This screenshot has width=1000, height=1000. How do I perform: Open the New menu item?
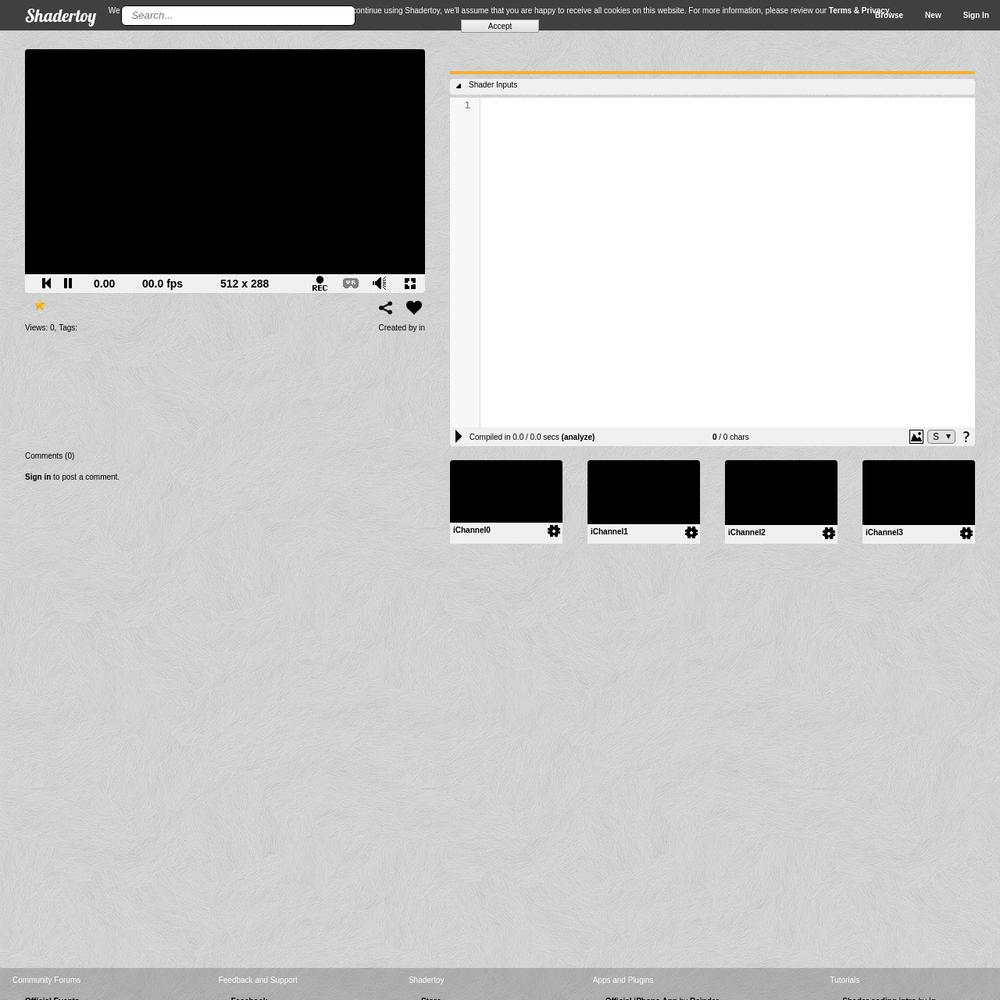click(932, 15)
